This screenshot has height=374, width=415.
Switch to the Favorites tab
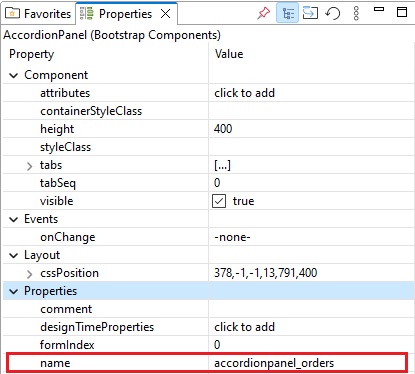38,14
